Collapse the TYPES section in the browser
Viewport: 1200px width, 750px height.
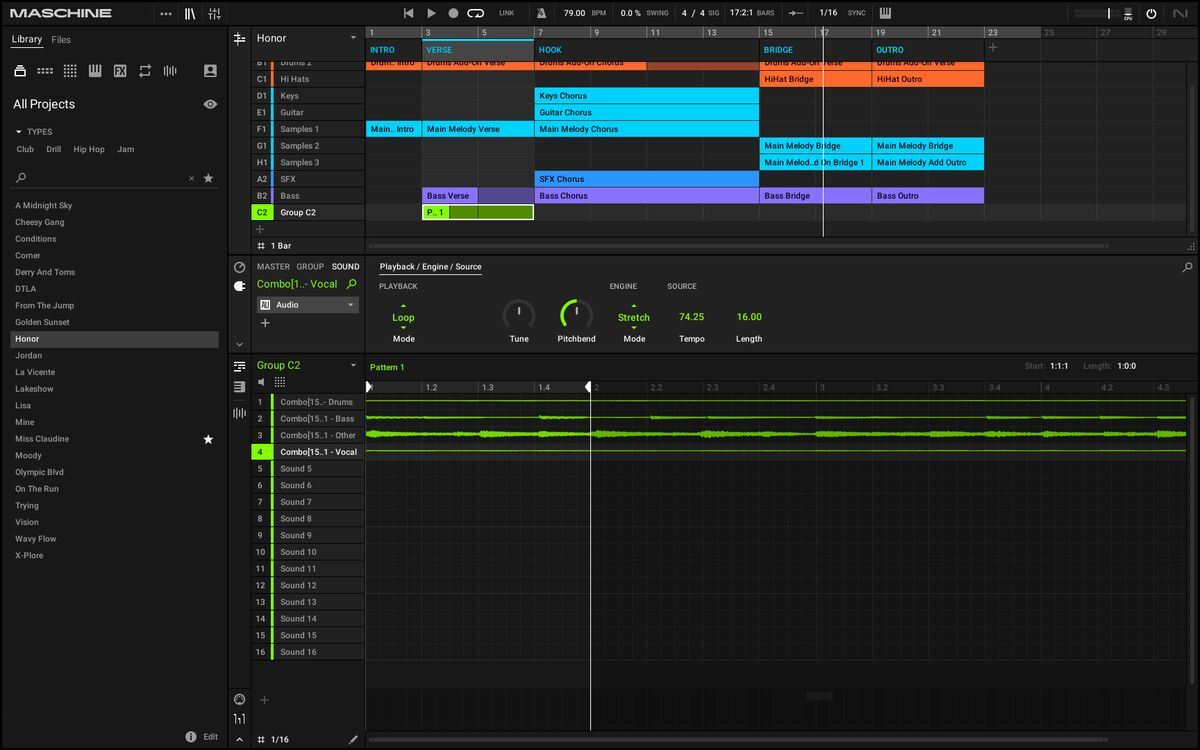18,132
